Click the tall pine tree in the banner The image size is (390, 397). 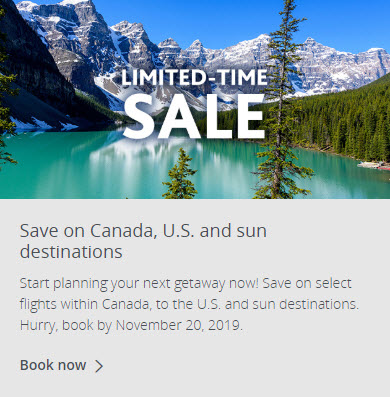point(281,100)
